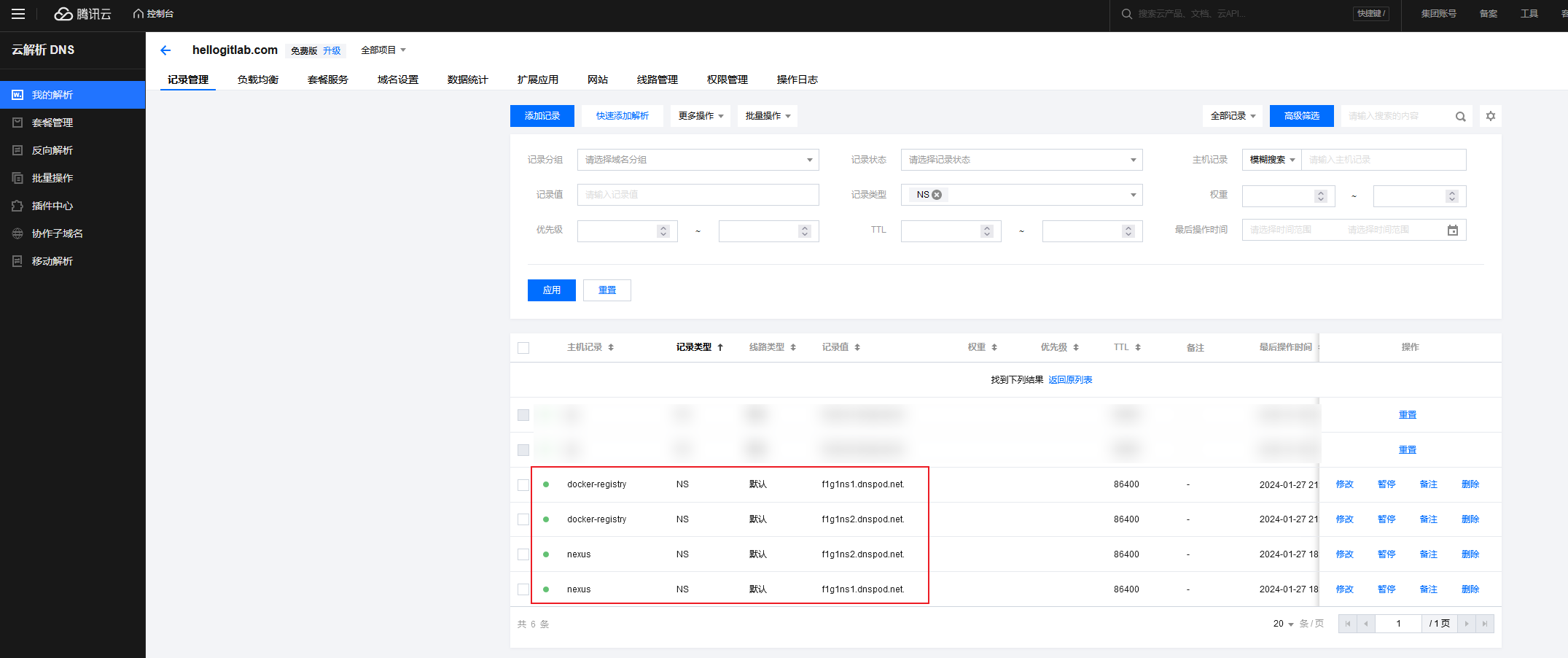Click 快速添加解析 button
The image size is (1568, 658).
point(623,116)
